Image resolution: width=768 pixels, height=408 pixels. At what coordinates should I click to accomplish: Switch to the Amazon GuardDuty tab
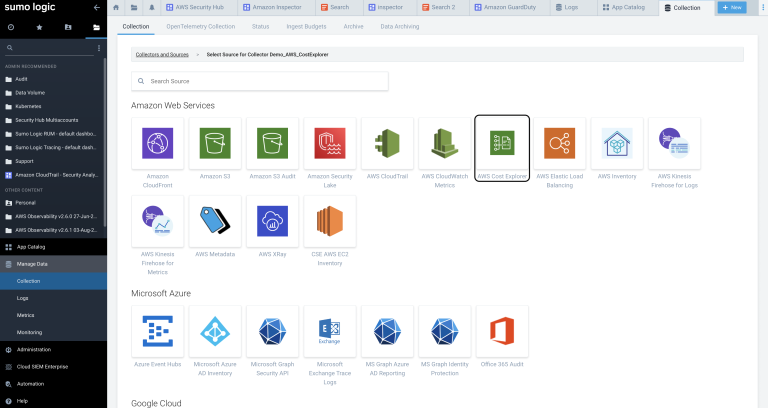point(505,7)
